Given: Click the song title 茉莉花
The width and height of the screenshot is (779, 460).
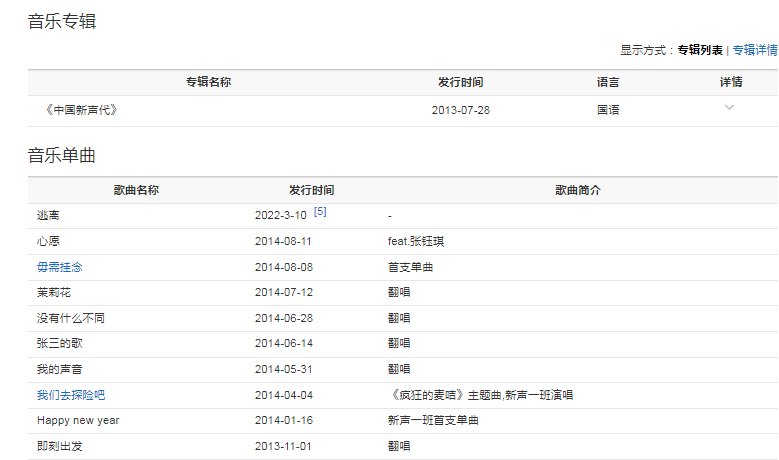Looking at the screenshot, I should click(x=54, y=292).
